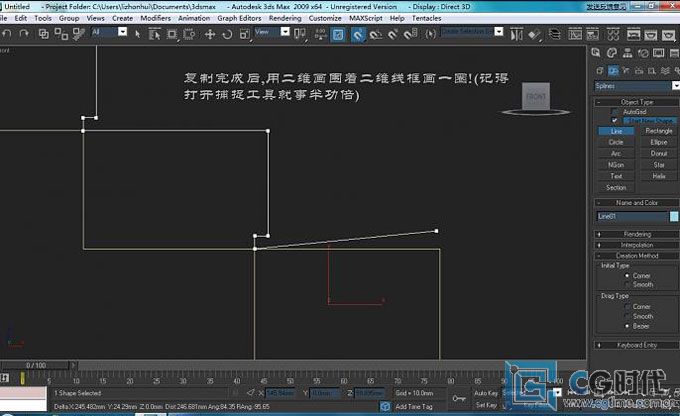Click the Rectangle shape button
680x416 pixels.
pos(659,131)
